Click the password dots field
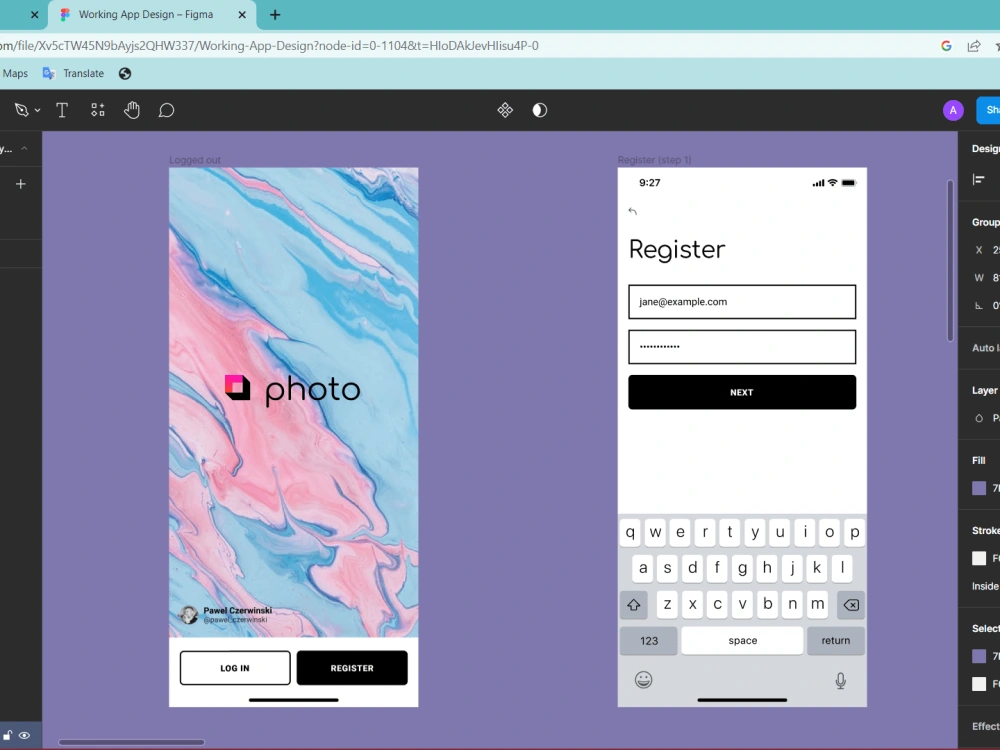The image size is (1000, 750). pos(742,347)
